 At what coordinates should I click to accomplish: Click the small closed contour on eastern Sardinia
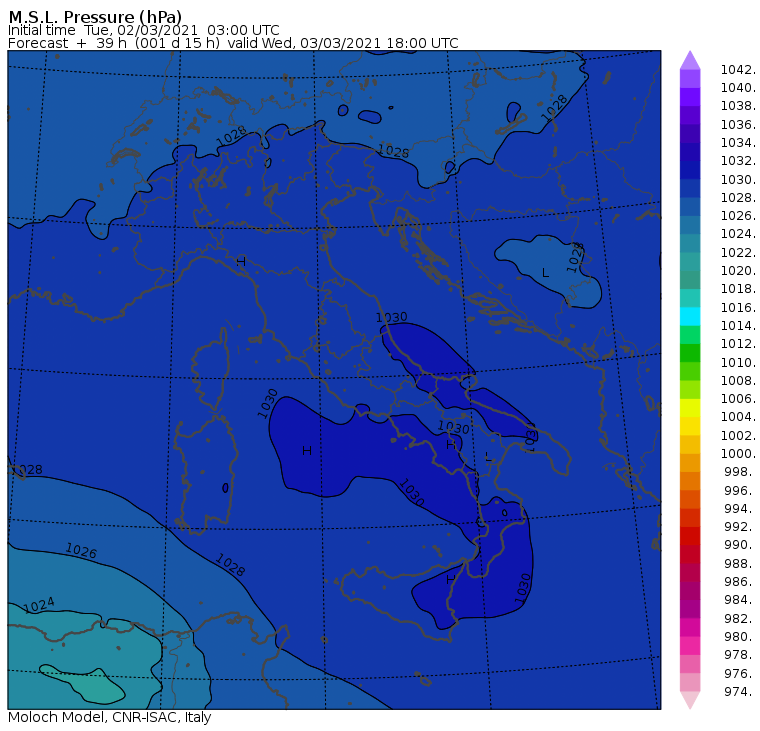(x=225, y=488)
